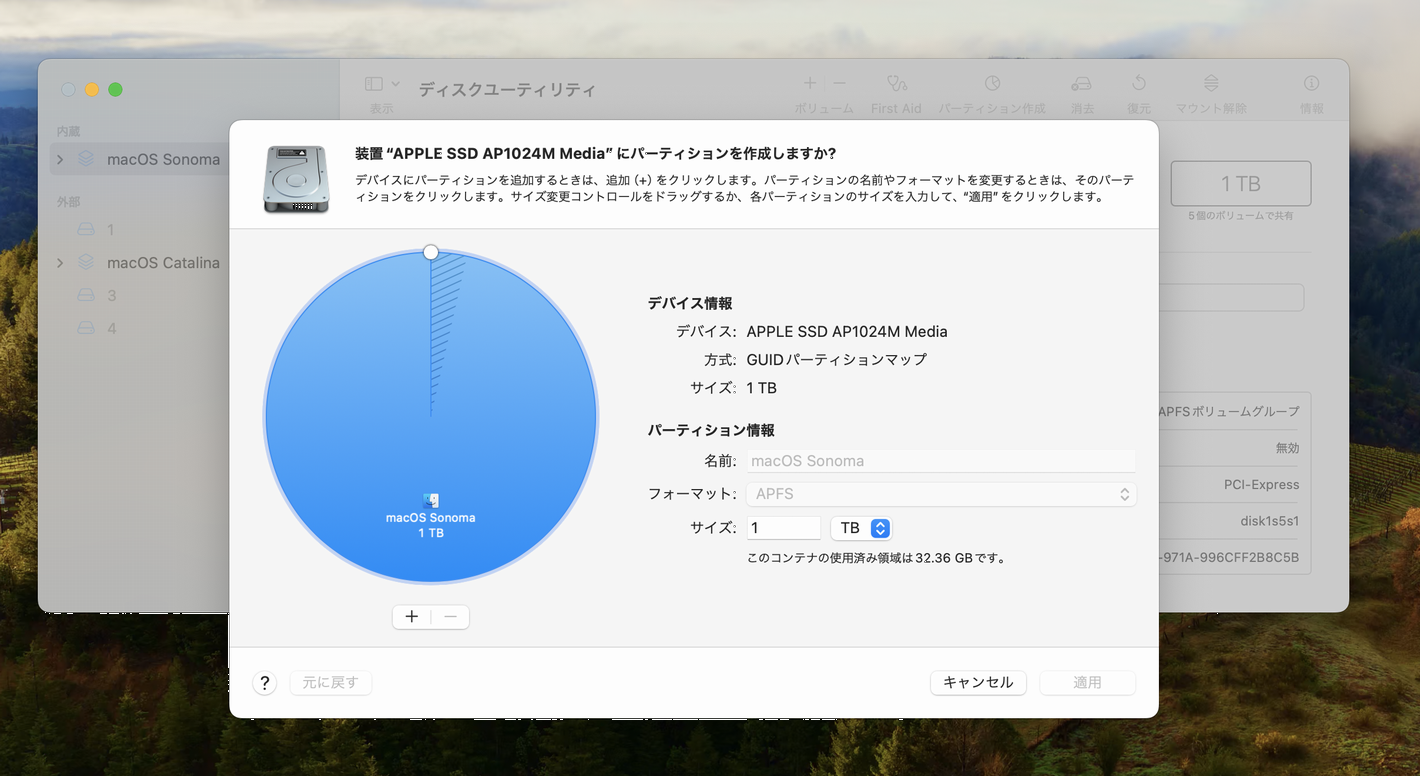Image resolution: width=1420 pixels, height=776 pixels.
Task: Click the 消去 (erase) toolbar icon
Action: point(1081,85)
